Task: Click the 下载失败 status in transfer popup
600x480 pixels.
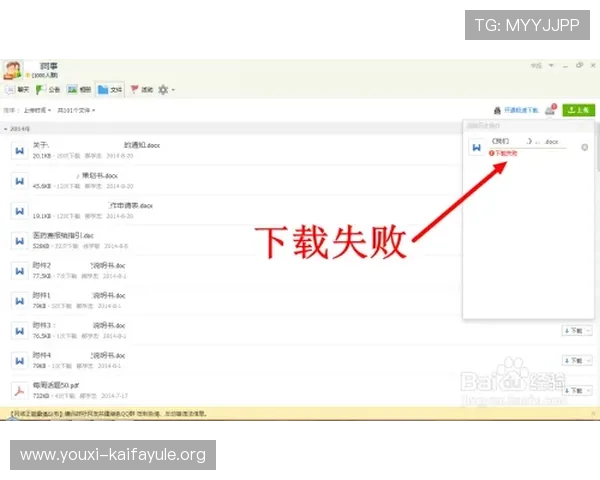Action: pos(503,153)
